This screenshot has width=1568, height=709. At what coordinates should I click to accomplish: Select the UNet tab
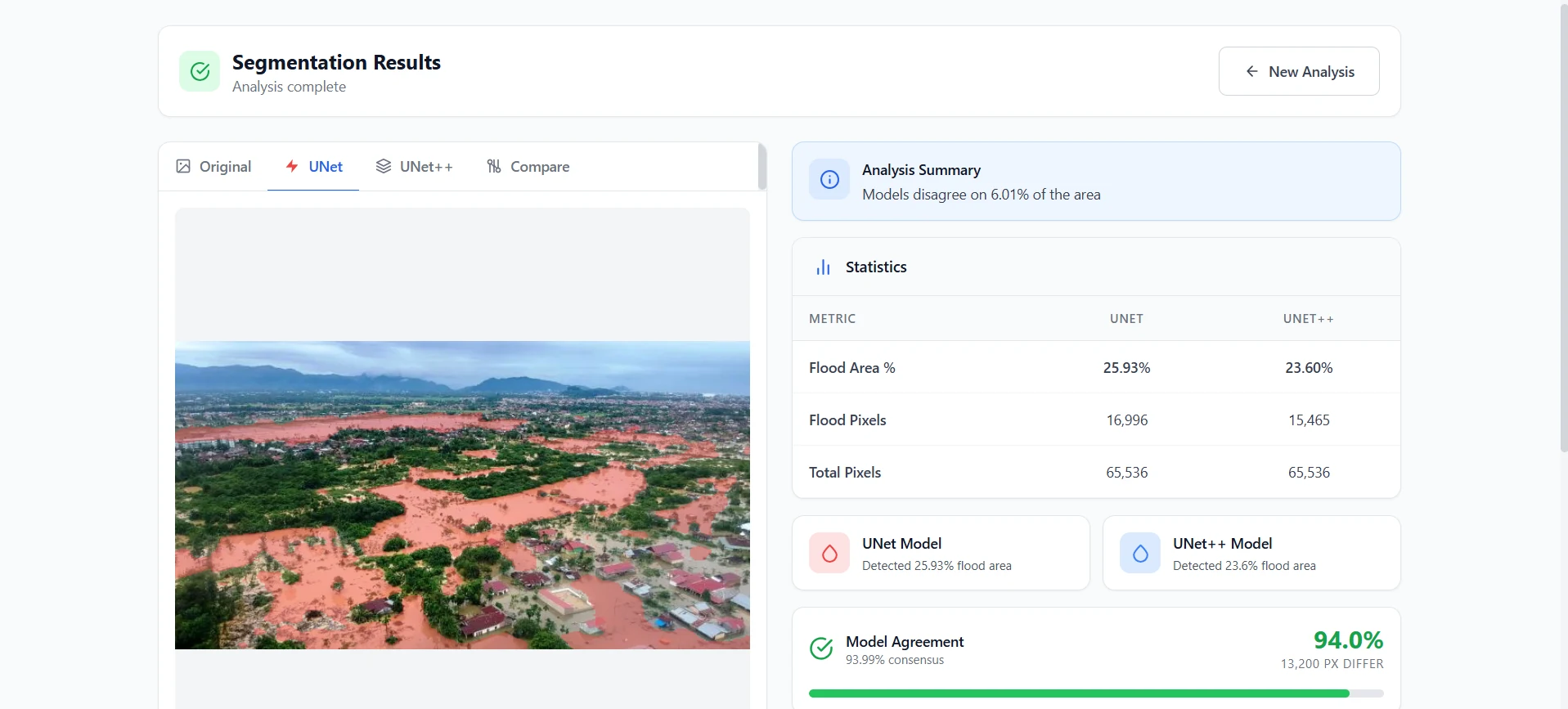tap(313, 166)
